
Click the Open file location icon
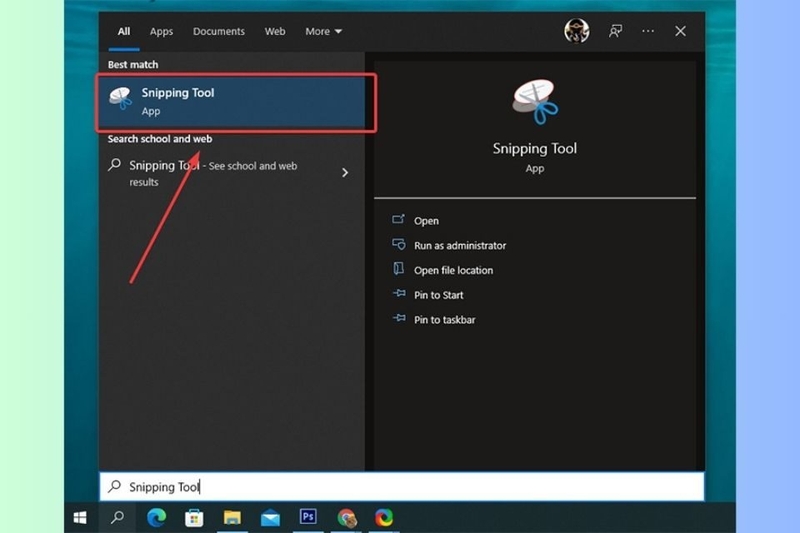coord(398,268)
